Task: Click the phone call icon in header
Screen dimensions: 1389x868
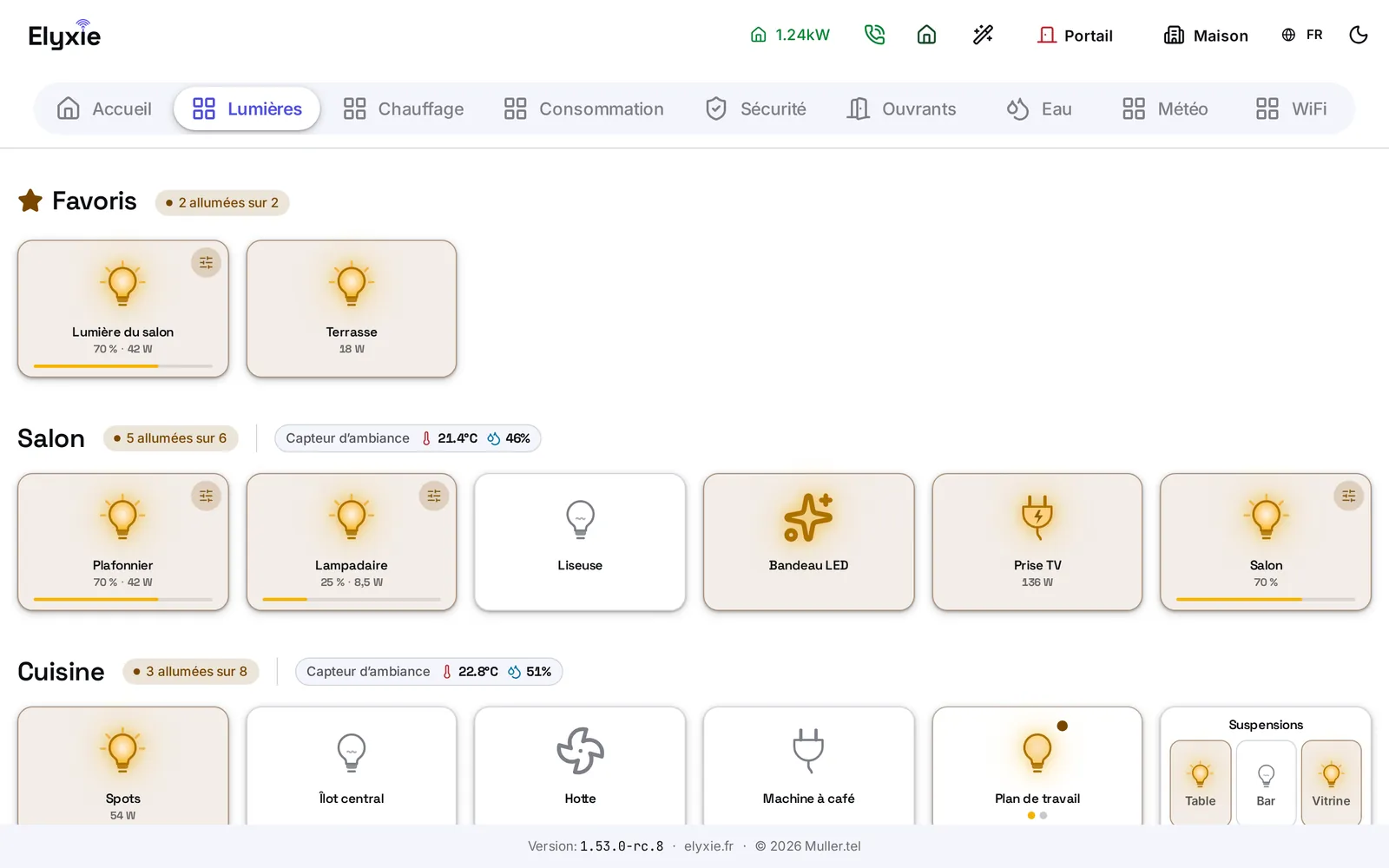Action: coord(874,35)
